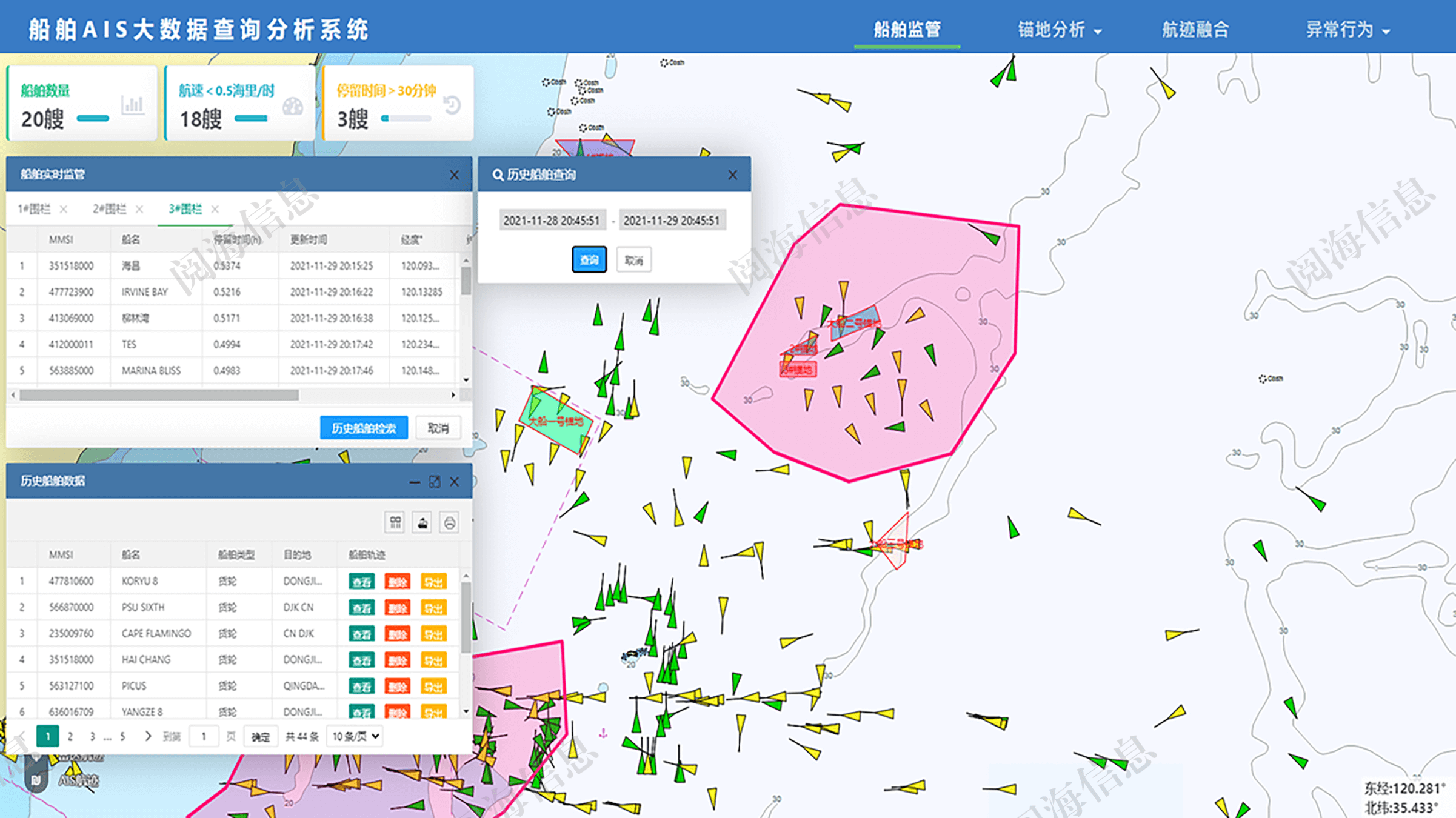Click the horizontal scrollbar in monitoring table
1456x818 pixels.
point(159,395)
